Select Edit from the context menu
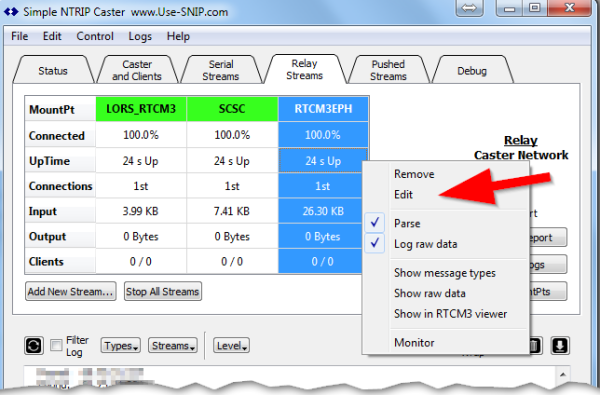Image resolution: width=600 pixels, height=395 pixels. click(x=403, y=194)
